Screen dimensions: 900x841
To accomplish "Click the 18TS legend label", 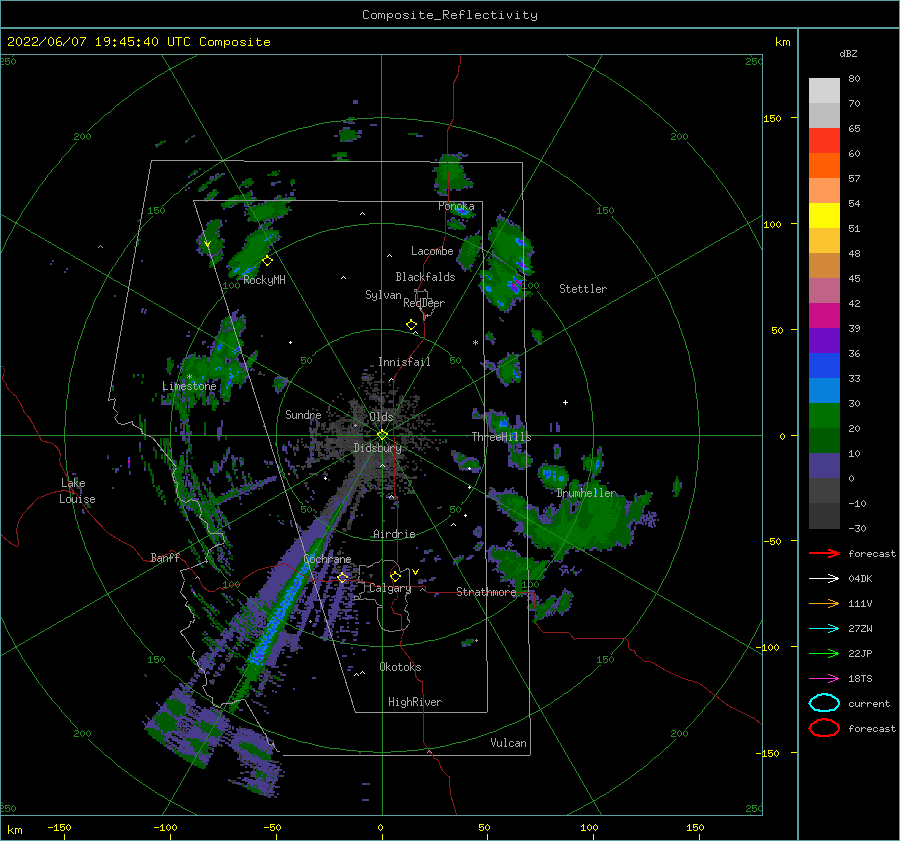I will (x=860, y=679).
